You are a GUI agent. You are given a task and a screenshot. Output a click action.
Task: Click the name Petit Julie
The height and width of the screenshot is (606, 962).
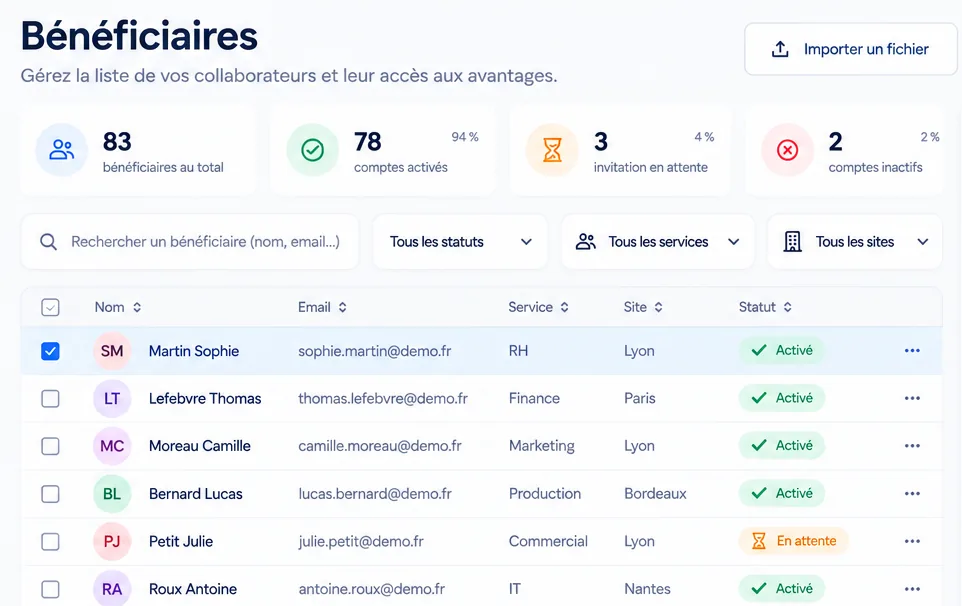pyautogui.click(x=181, y=542)
